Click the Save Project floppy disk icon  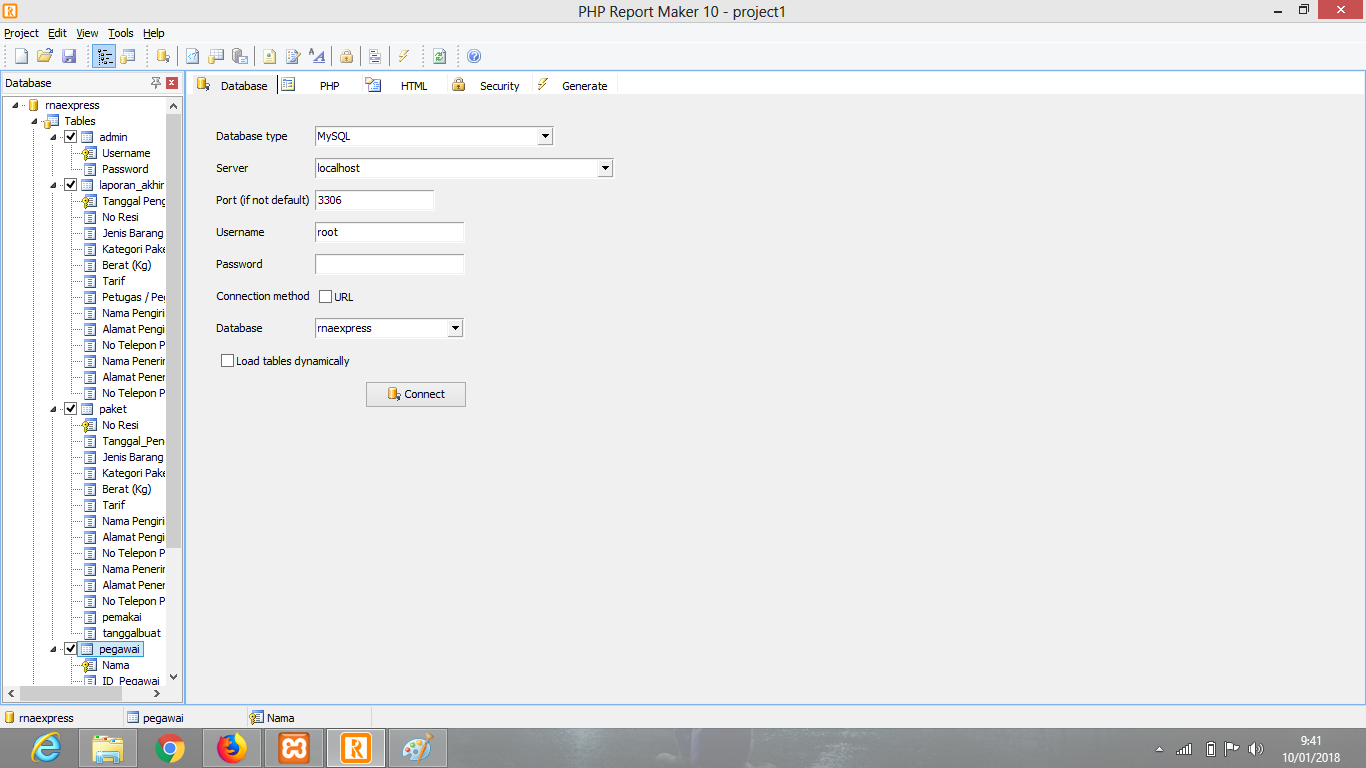coord(69,56)
